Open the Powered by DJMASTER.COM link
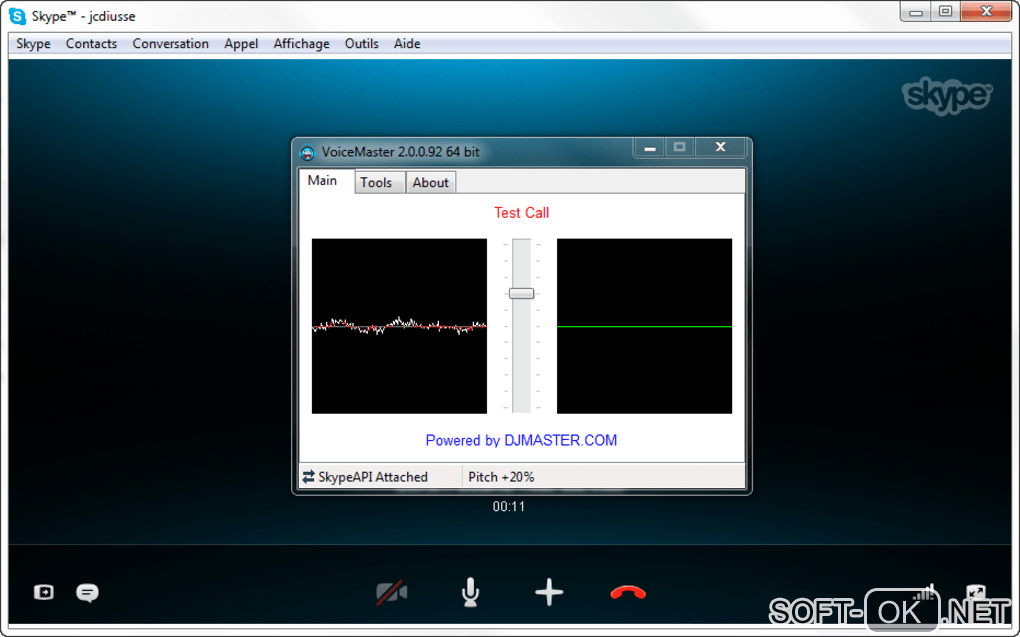The width and height of the screenshot is (1020, 637). pyautogui.click(x=521, y=440)
